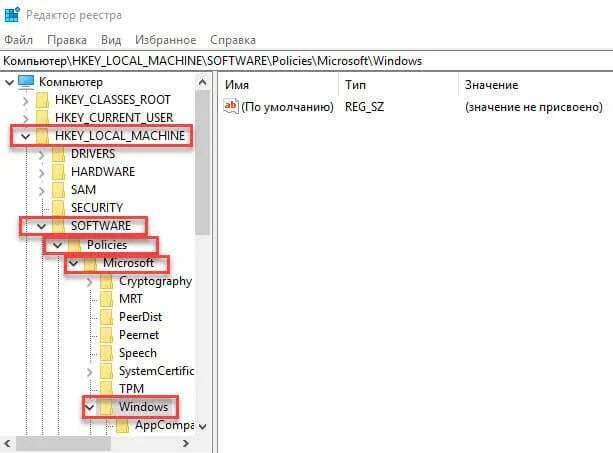The image size is (613, 453).
Task: Select the SECURITY key label
Action: [x=97, y=208]
